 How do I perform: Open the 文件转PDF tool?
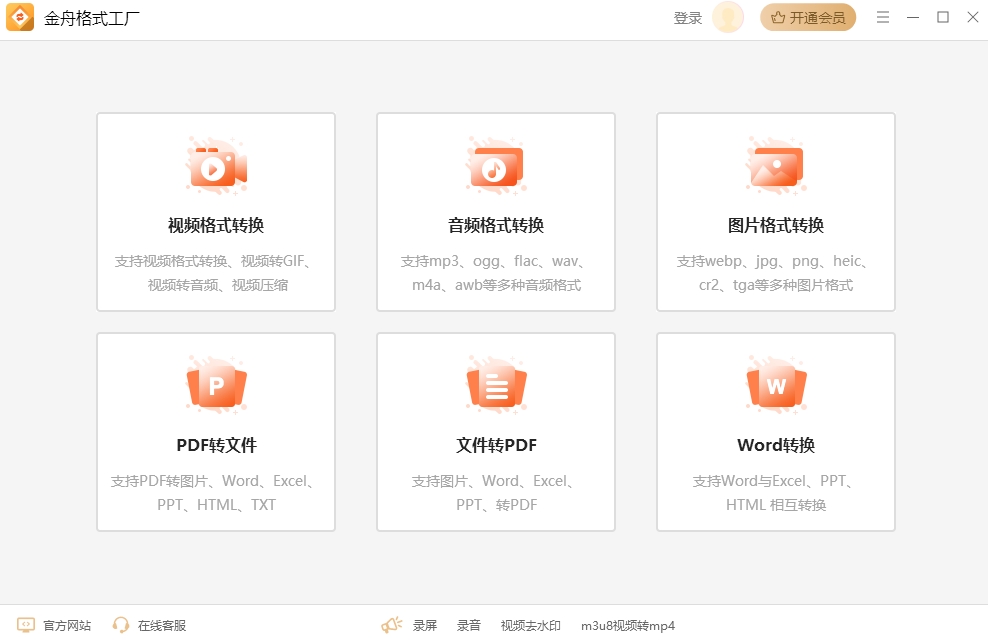click(x=495, y=432)
